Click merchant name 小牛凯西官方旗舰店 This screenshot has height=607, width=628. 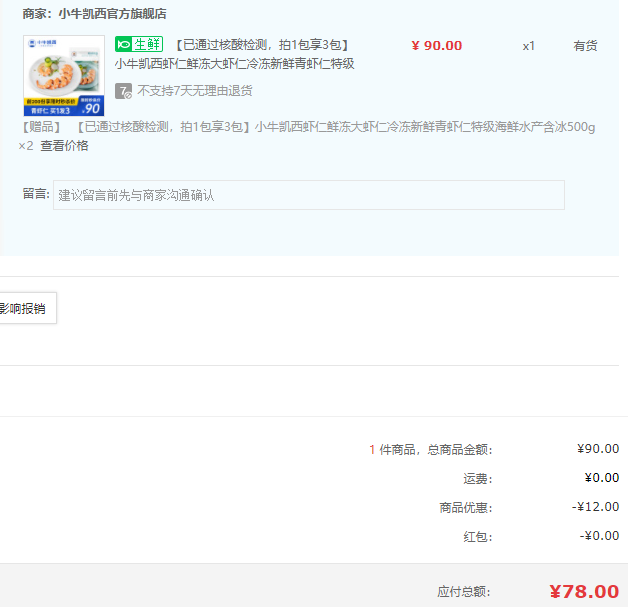click(x=113, y=14)
